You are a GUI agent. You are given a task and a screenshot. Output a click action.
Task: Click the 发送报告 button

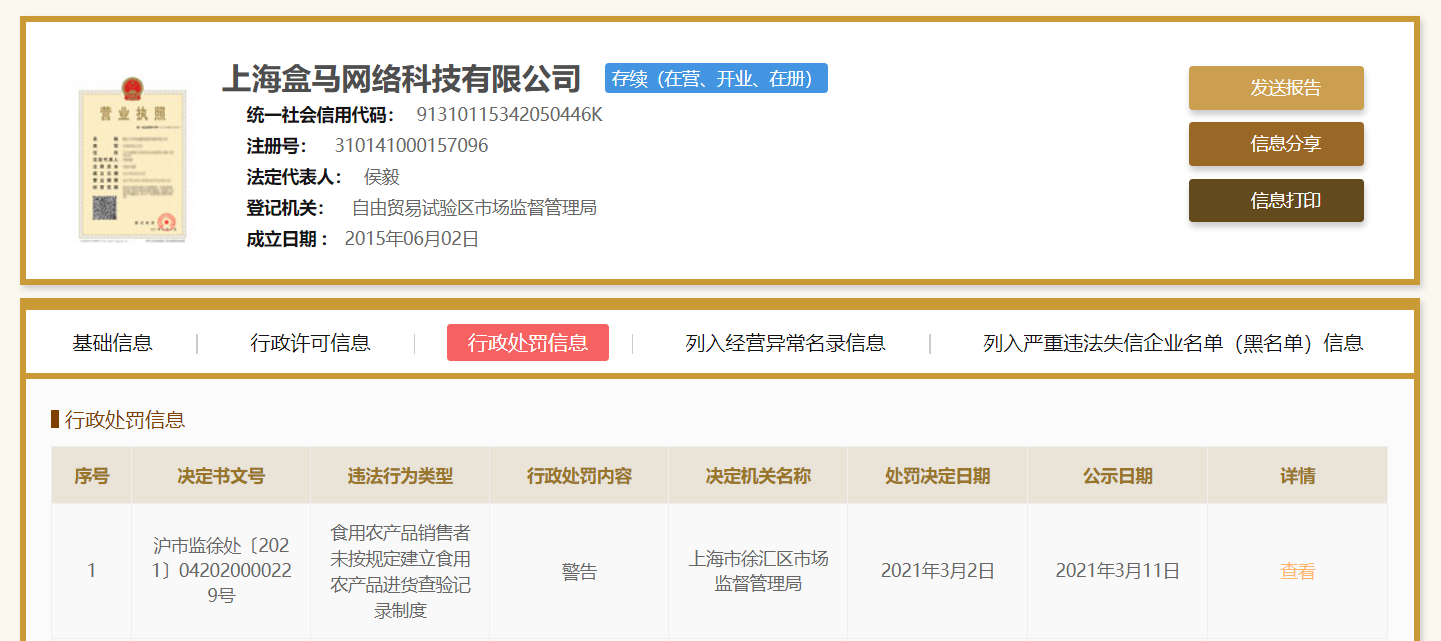[1276, 88]
